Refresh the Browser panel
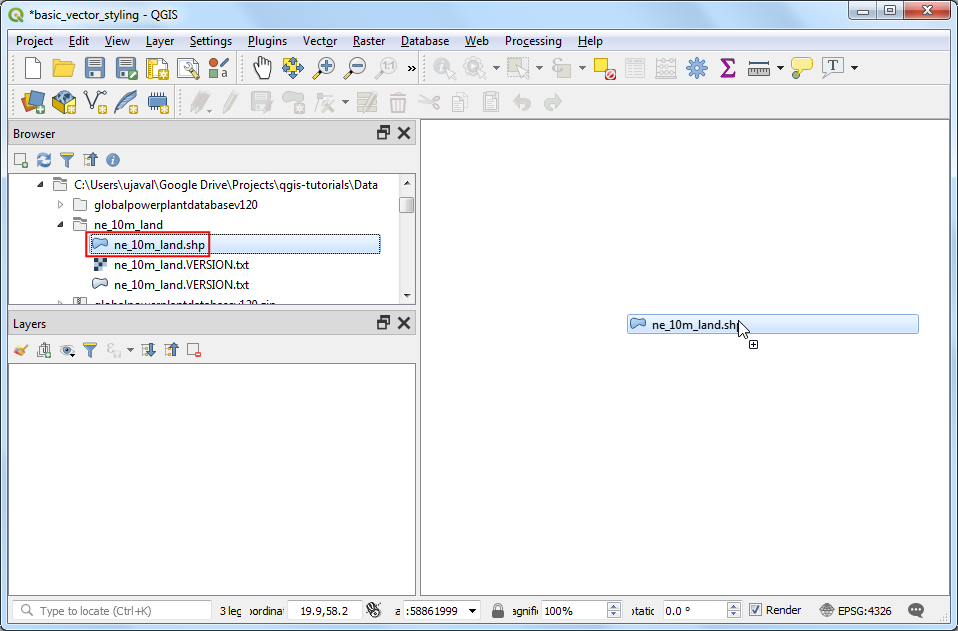This screenshot has width=958, height=631. click(43, 160)
